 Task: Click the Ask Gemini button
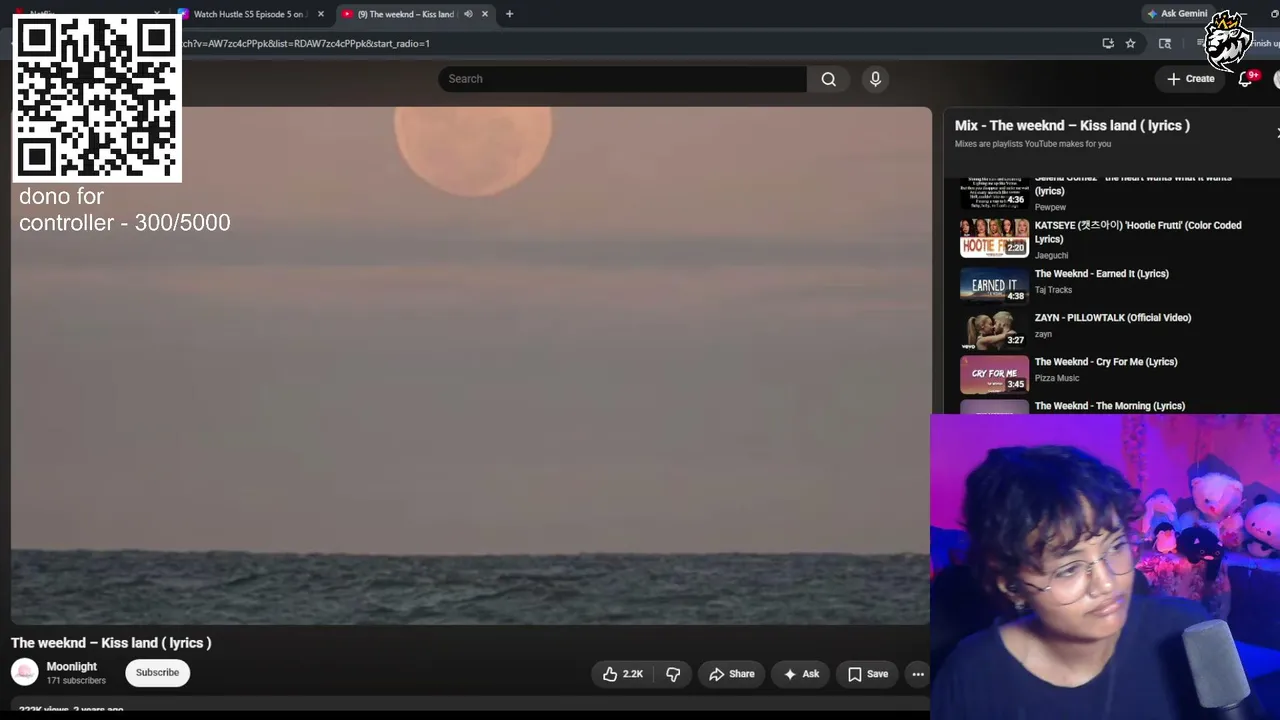coord(1178,14)
